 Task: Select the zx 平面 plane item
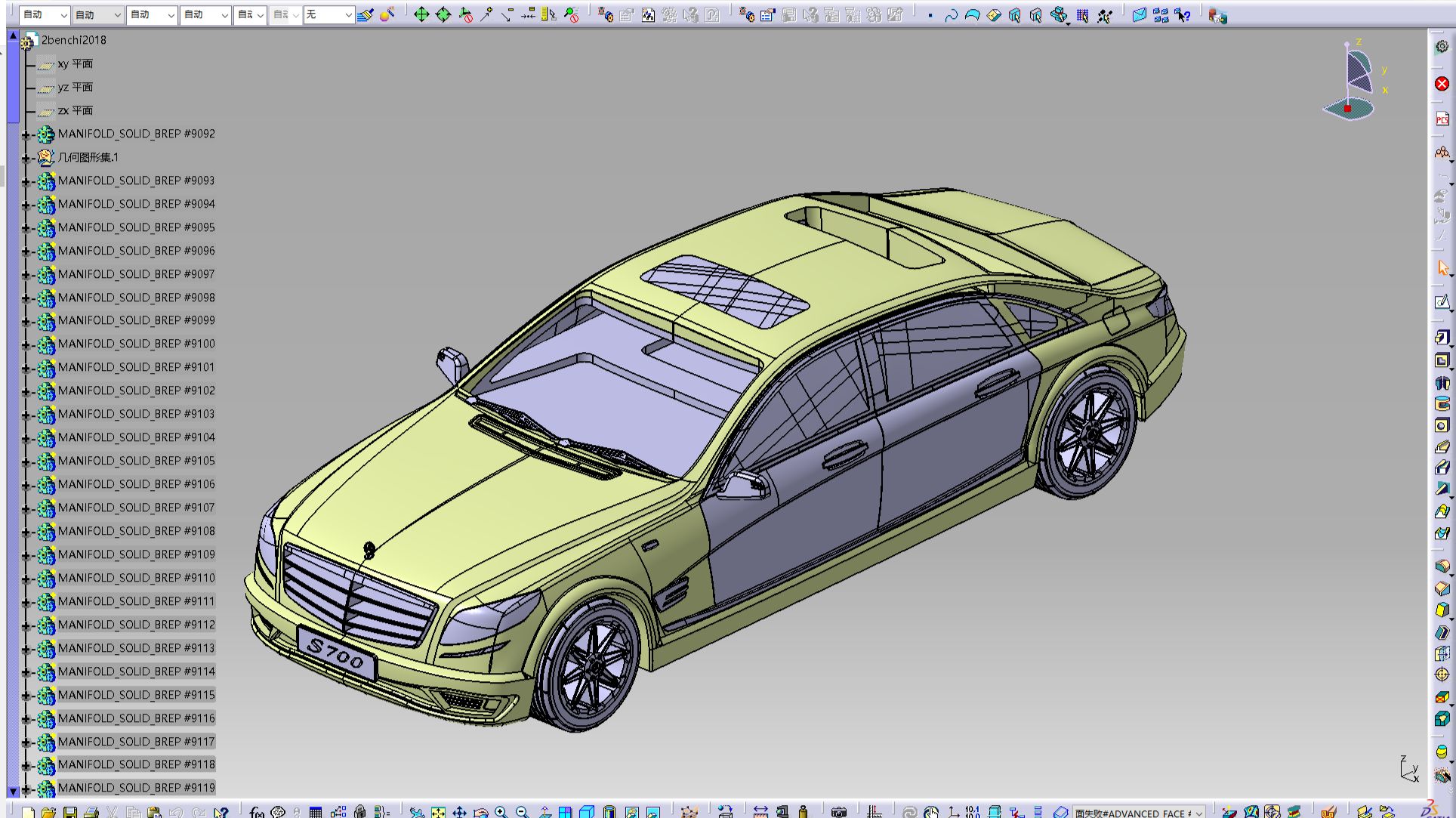pyautogui.click(x=75, y=110)
